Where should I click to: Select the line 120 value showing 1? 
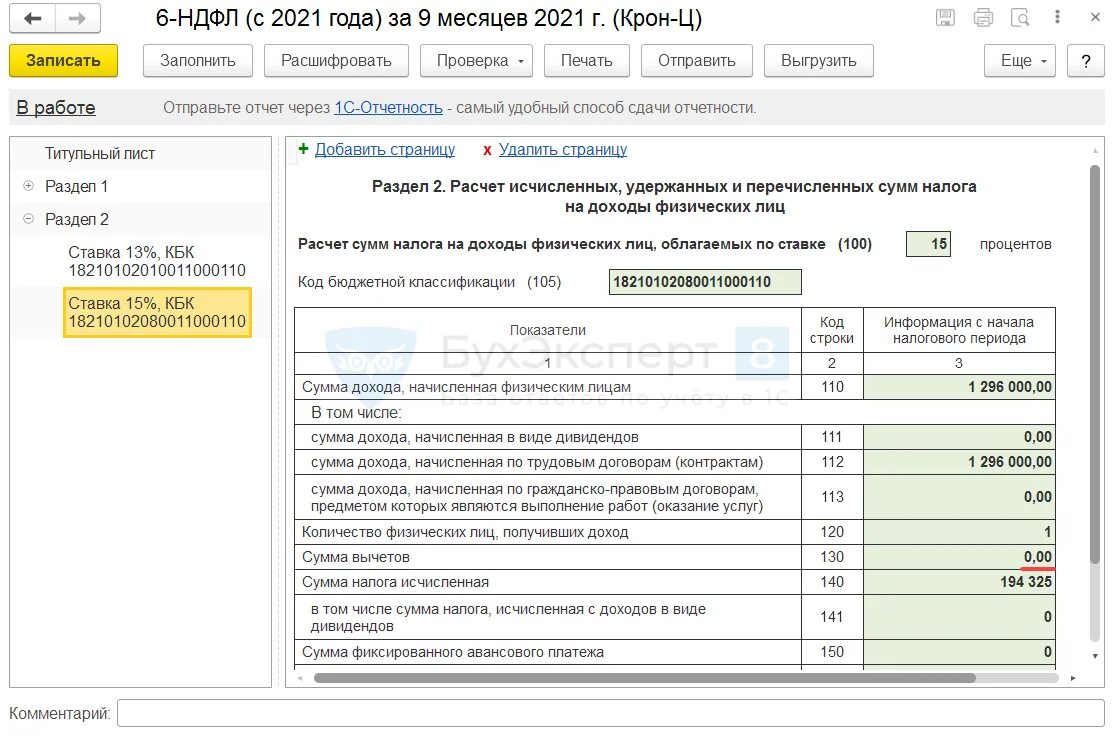point(959,532)
